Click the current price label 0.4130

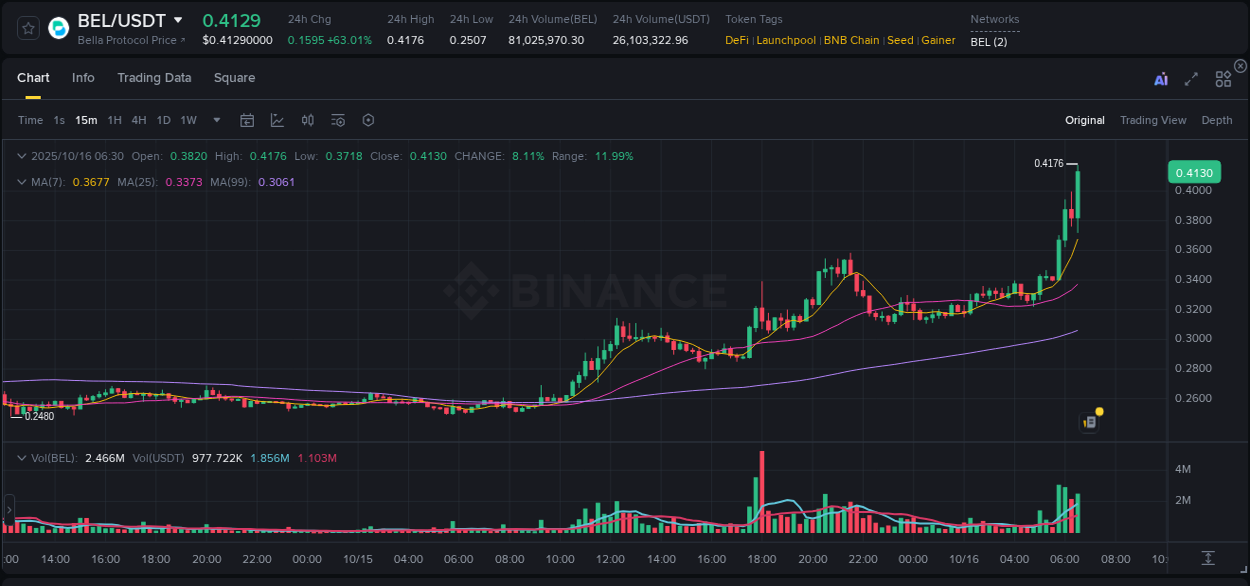pos(1194,172)
